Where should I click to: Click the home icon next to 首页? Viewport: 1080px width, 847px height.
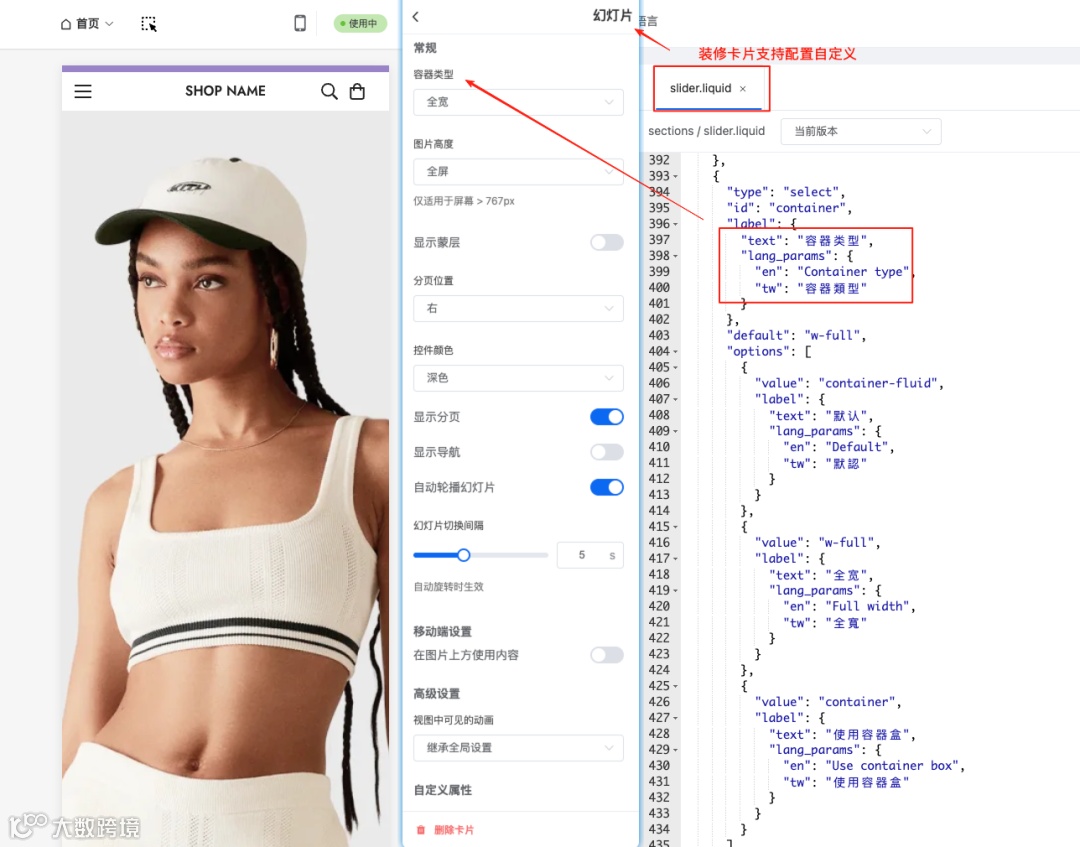click(x=66, y=24)
